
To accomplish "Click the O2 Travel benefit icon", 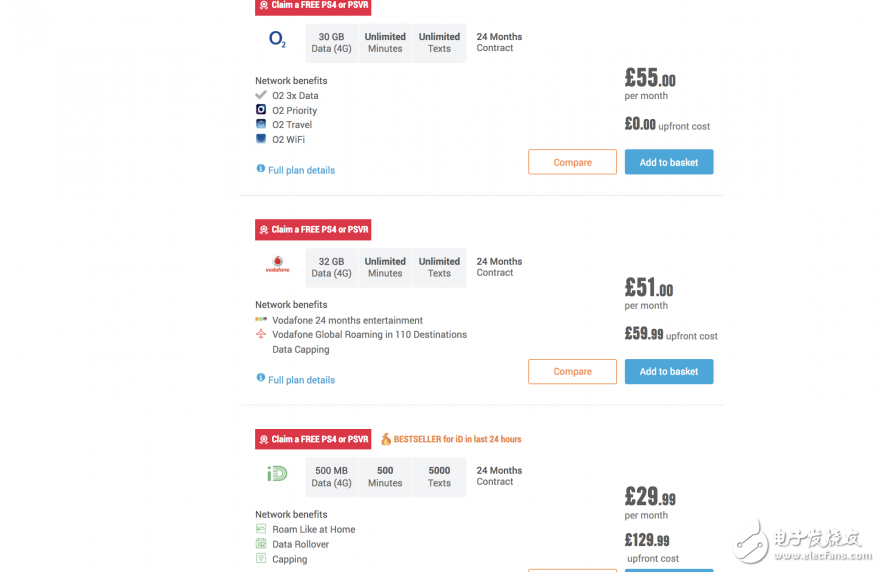I will coord(261,125).
